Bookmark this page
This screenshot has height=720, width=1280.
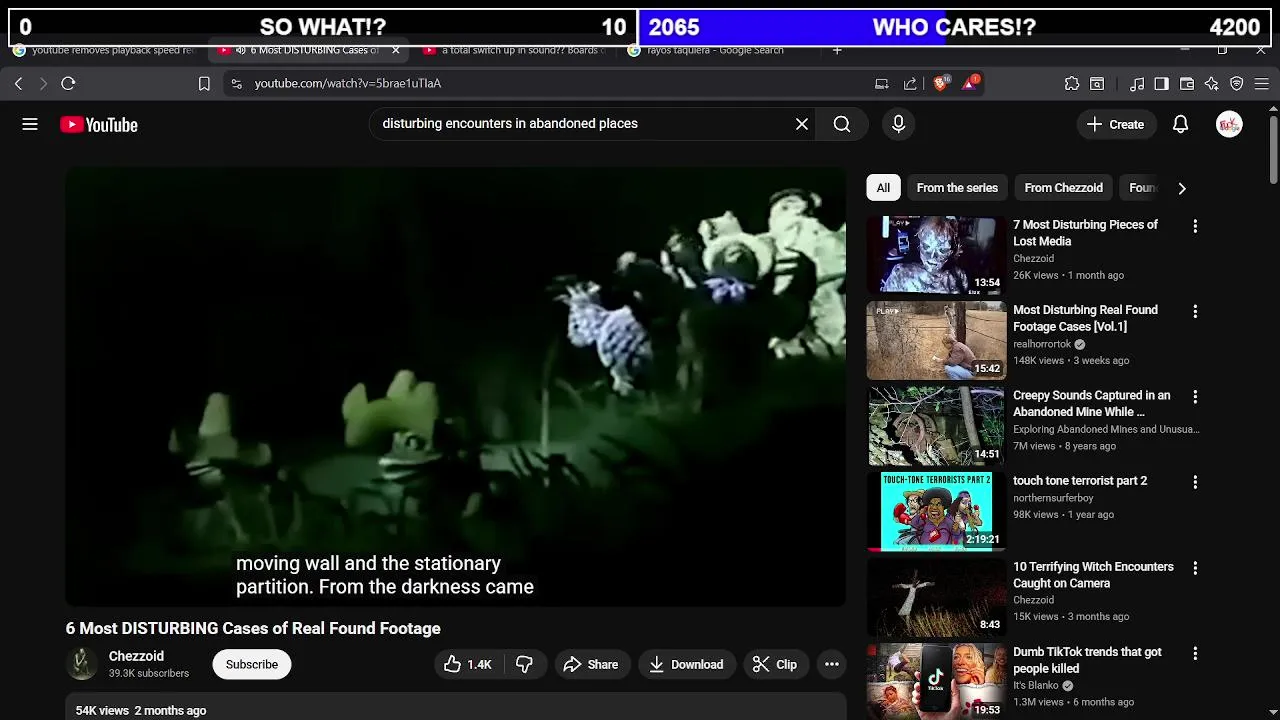(204, 84)
